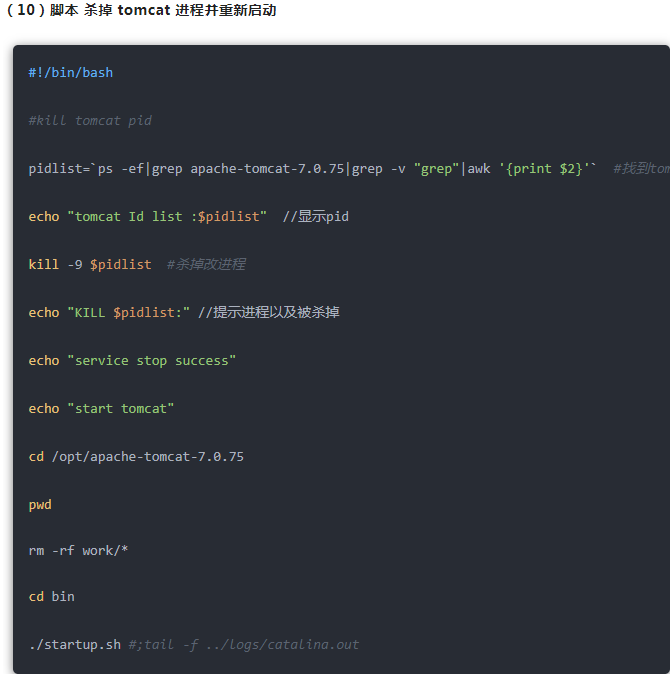Click the 'cd bin' command line
670x674 pixels.
click(51, 597)
